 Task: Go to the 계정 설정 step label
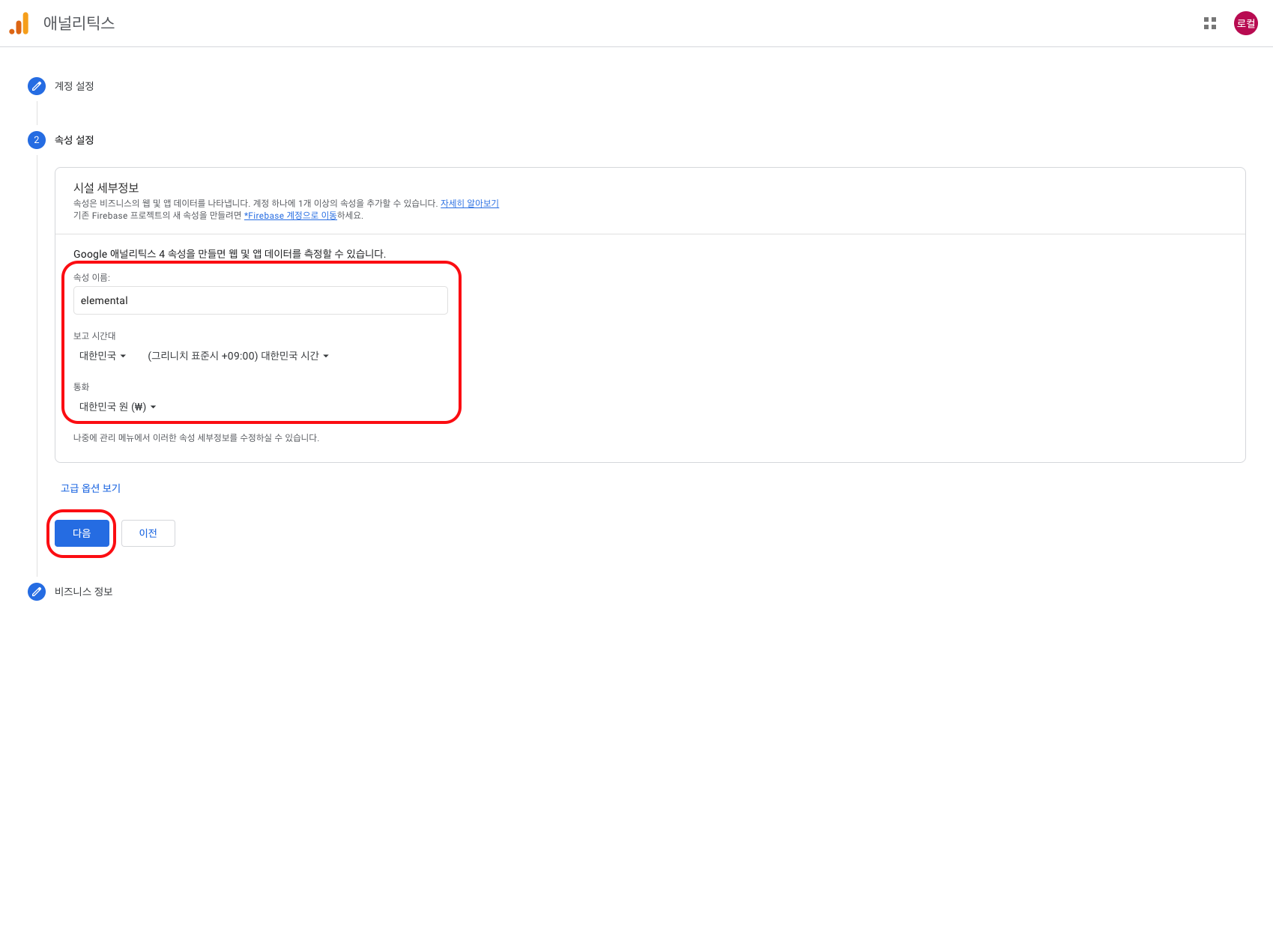(74, 86)
